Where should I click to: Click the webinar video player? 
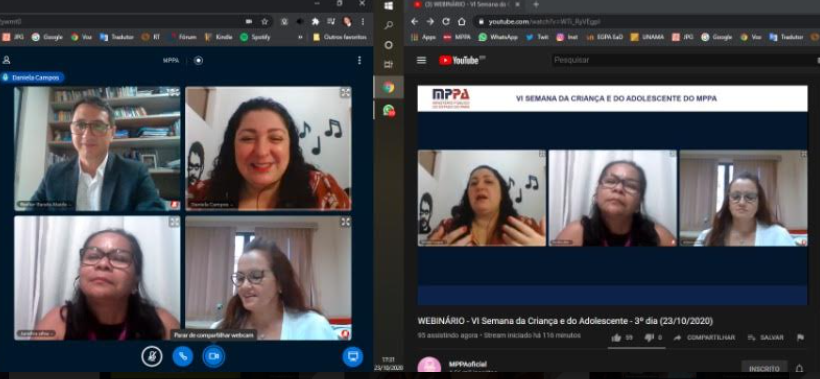612,195
